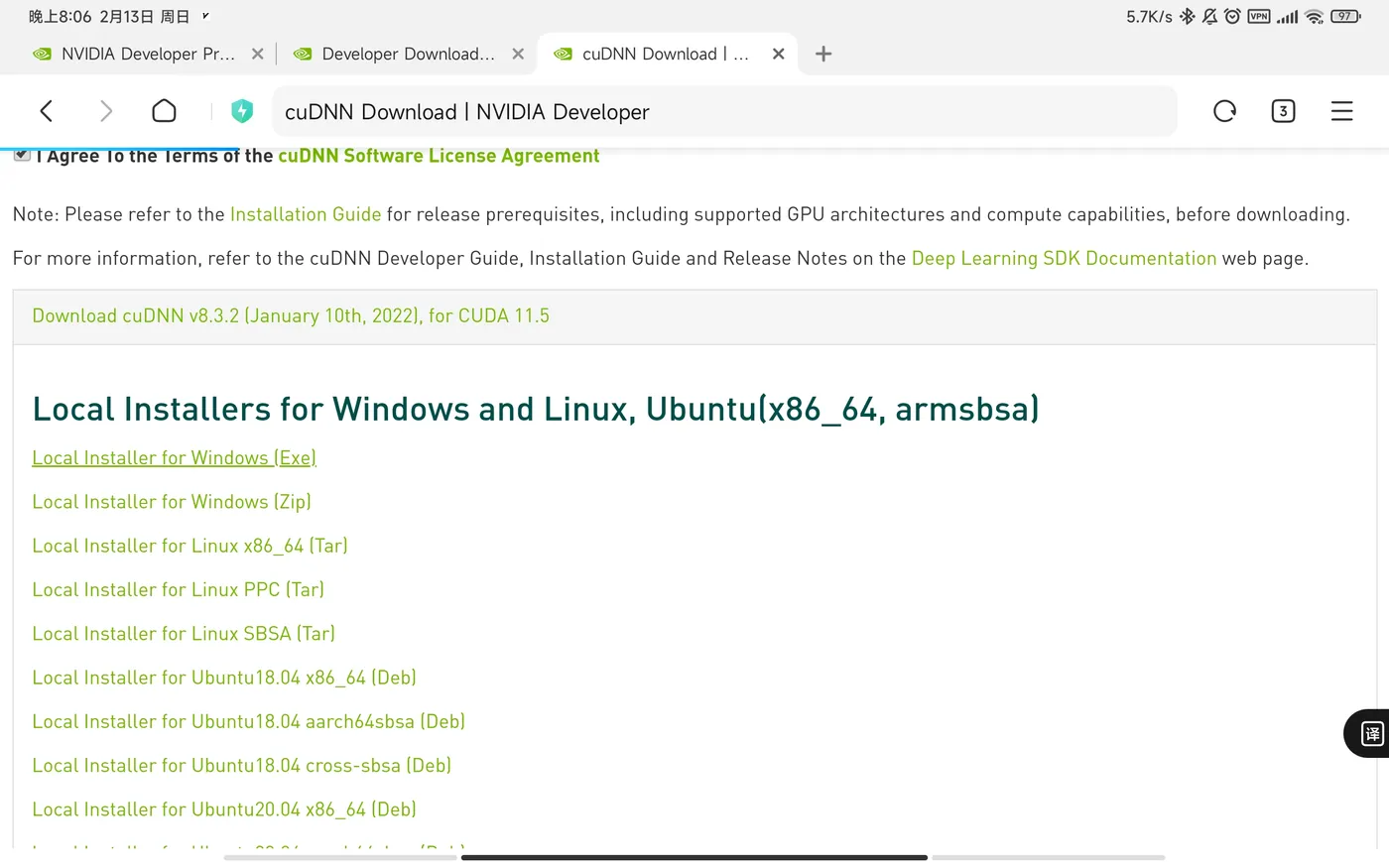Tap the bottom navigation gesture bar
Viewport: 1389px width, 868px height.
pyautogui.click(x=694, y=857)
